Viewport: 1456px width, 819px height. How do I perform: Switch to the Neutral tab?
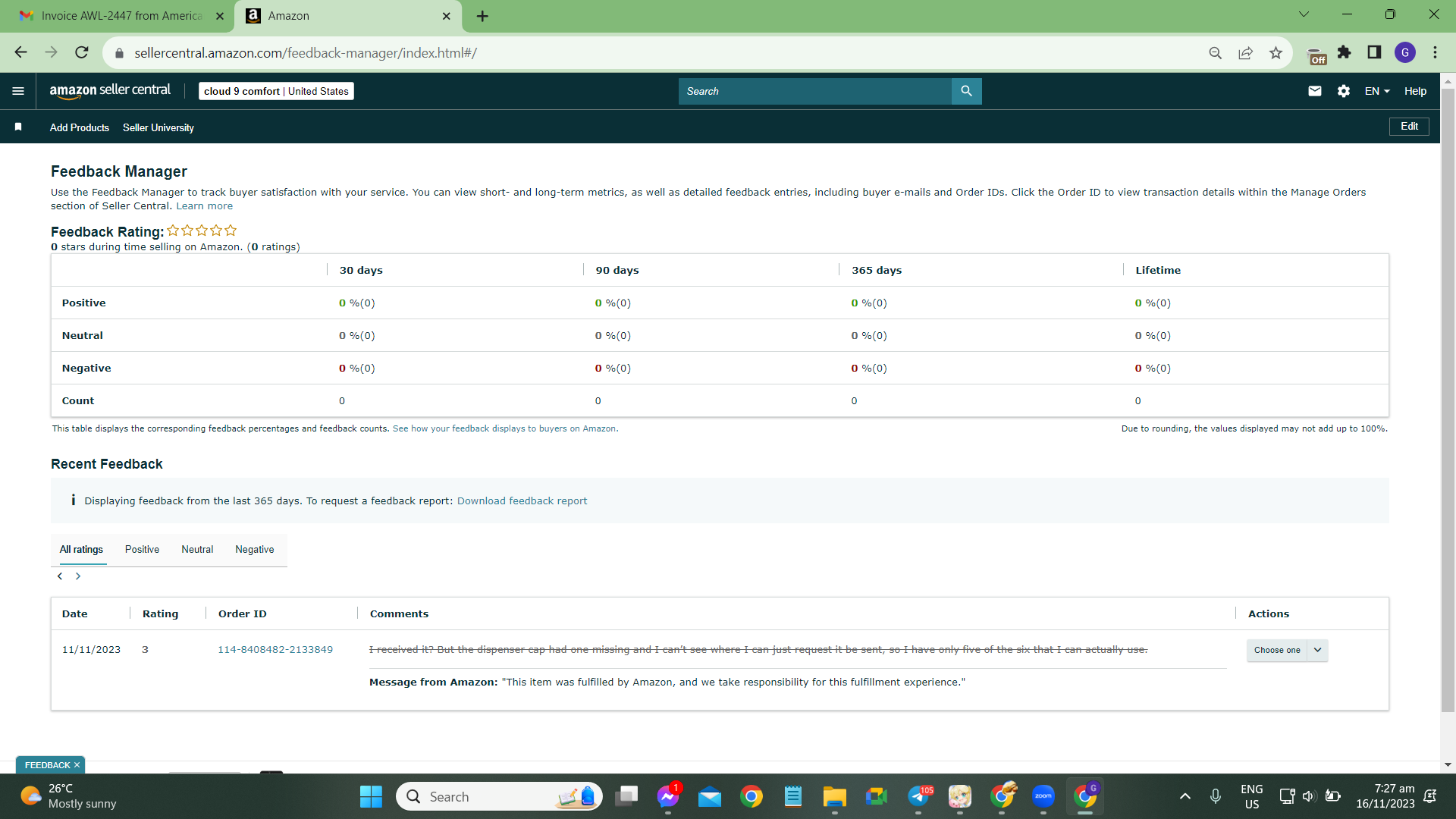(197, 549)
